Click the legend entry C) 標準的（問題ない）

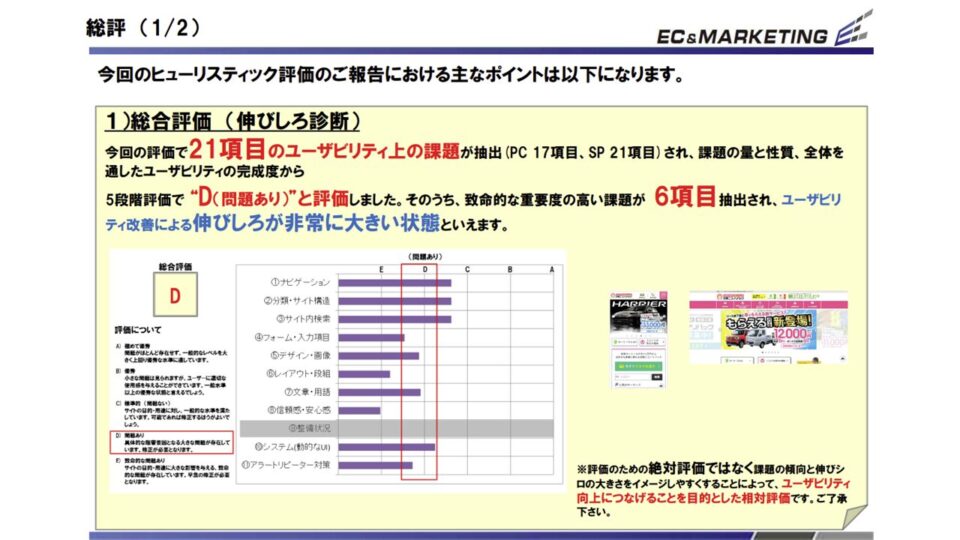(173, 414)
